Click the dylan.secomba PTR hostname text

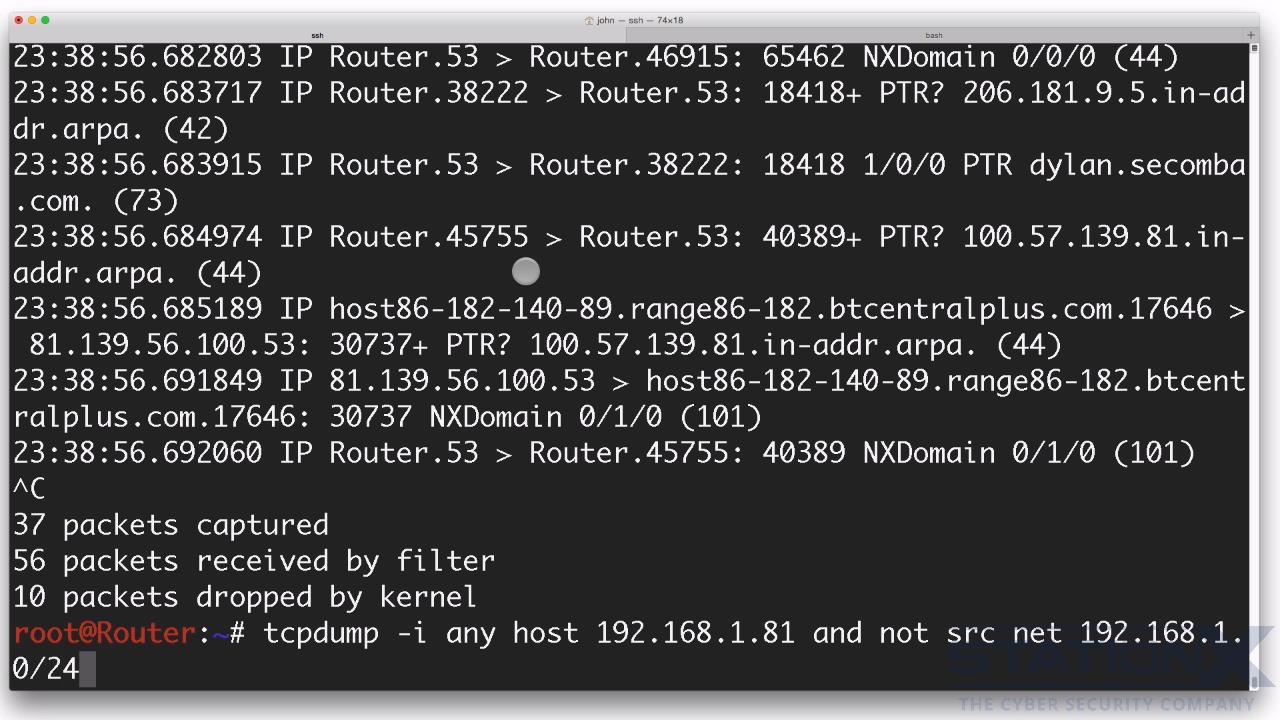pyautogui.click(x=1137, y=165)
